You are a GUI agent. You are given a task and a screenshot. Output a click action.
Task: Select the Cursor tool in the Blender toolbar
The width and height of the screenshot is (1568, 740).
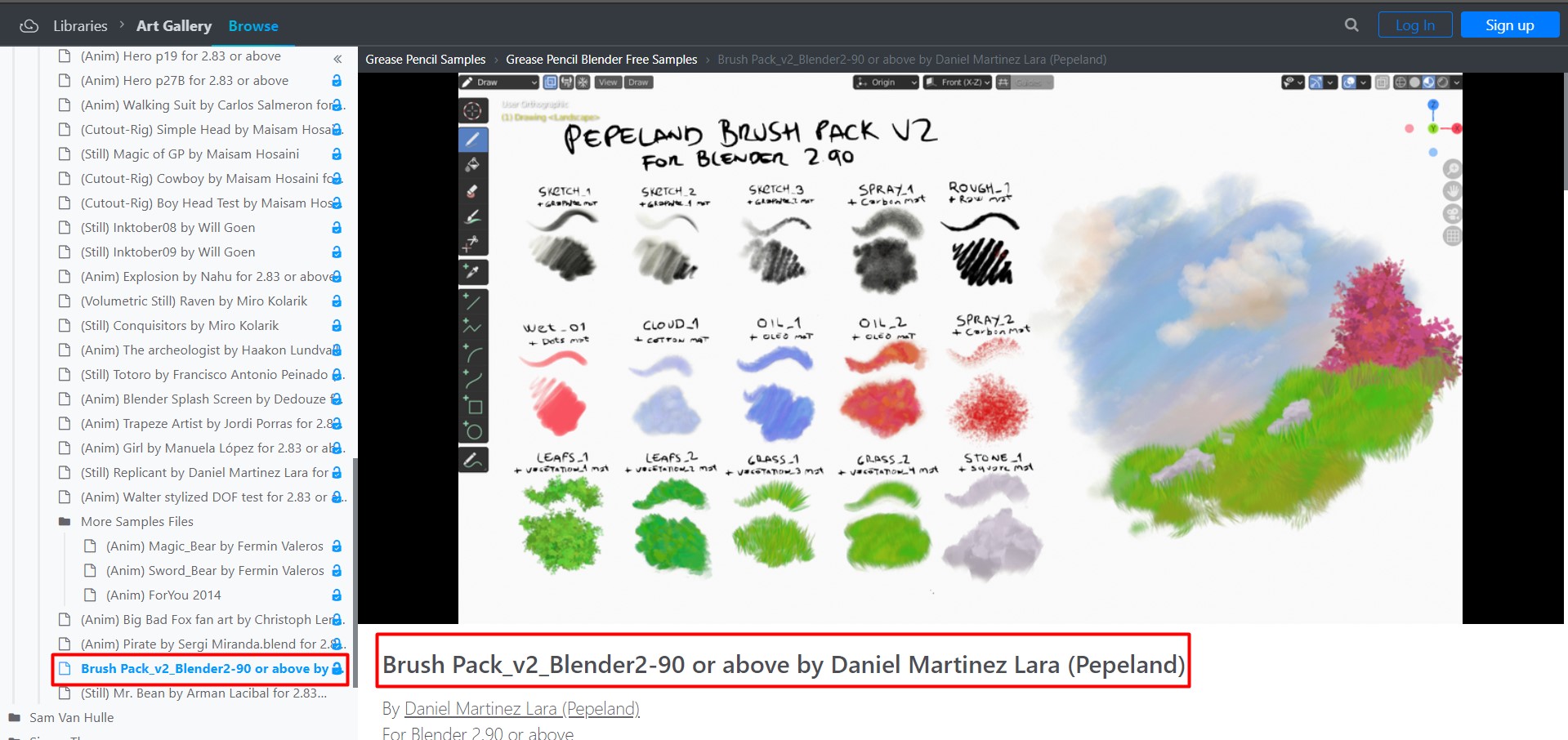pyautogui.click(x=473, y=110)
